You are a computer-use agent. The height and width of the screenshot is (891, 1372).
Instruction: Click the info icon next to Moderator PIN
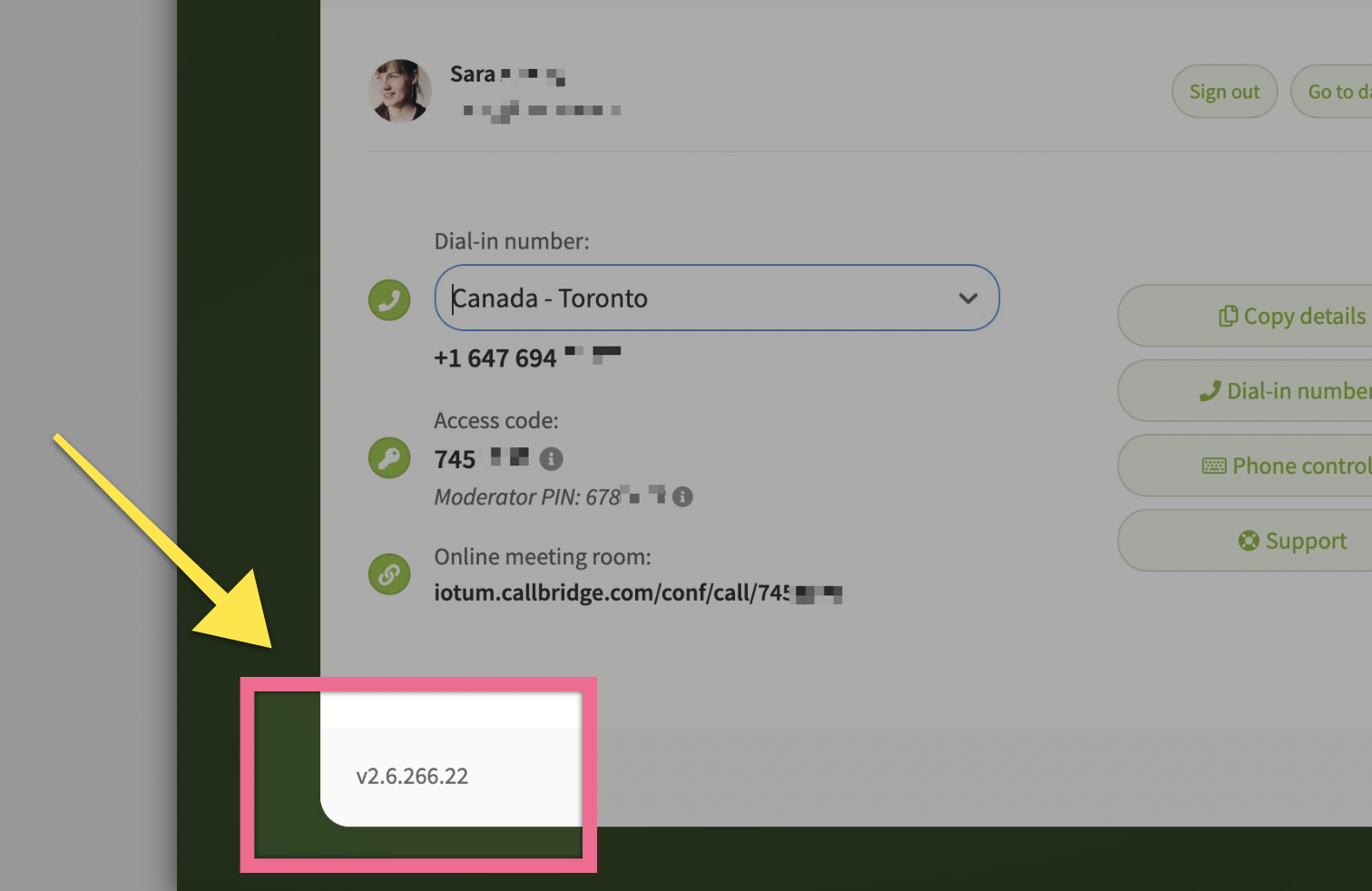682,496
